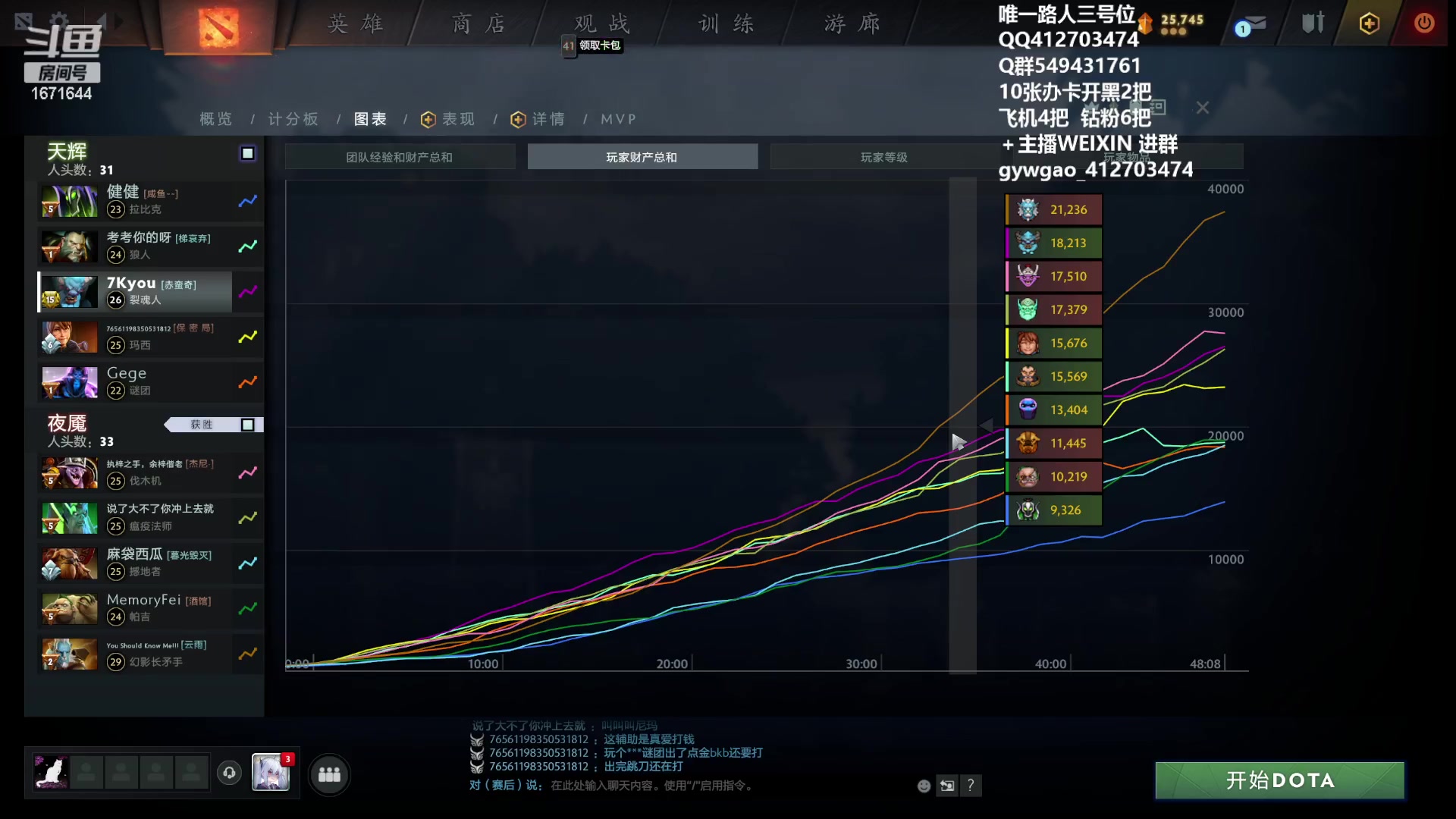The image size is (1456, 819).
Task: Toggle graph line for the Phantom Lancer player
Action: pos(248,654)
